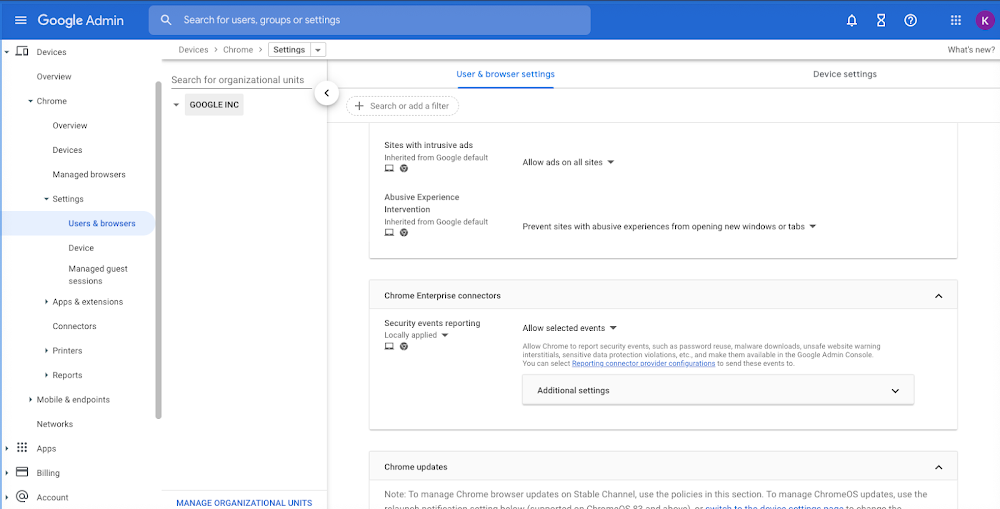This screenshot has height=509, width=1000.
Task: Open Users & browsers in sidebar
Action: pyautogui.click(x=102, y=223)
